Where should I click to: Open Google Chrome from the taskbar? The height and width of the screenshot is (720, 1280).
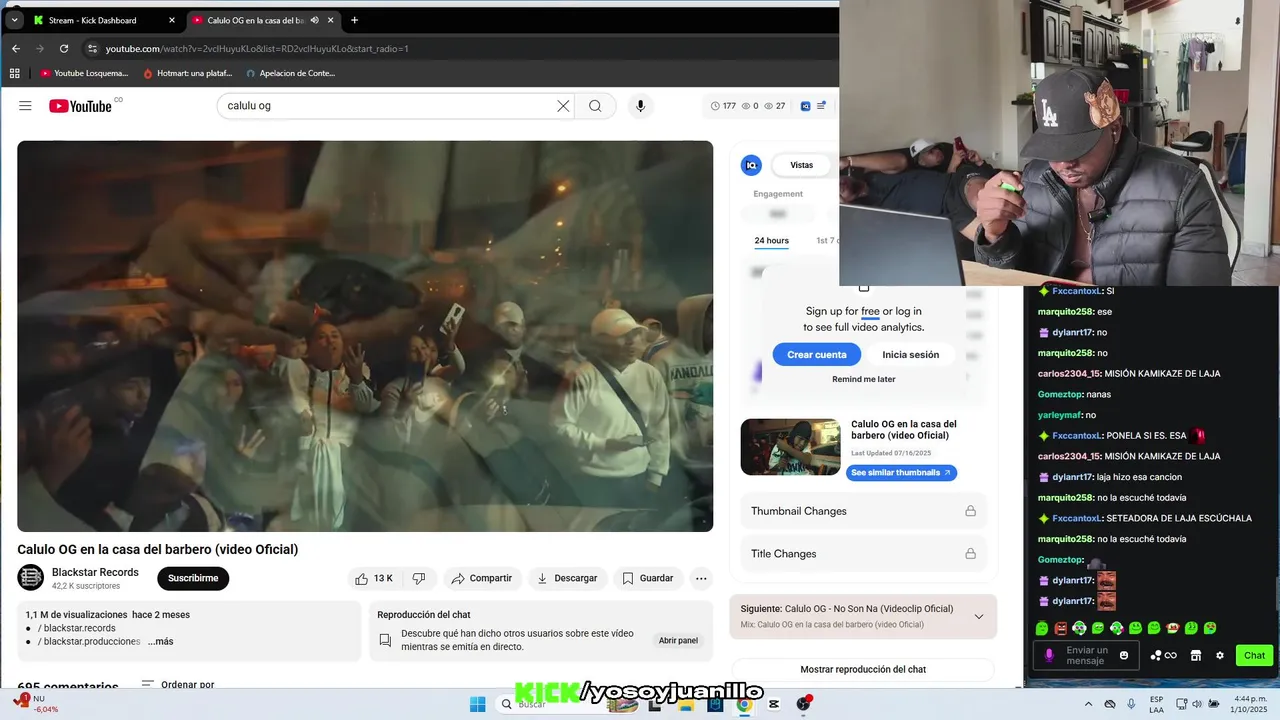tap(744, 704)
